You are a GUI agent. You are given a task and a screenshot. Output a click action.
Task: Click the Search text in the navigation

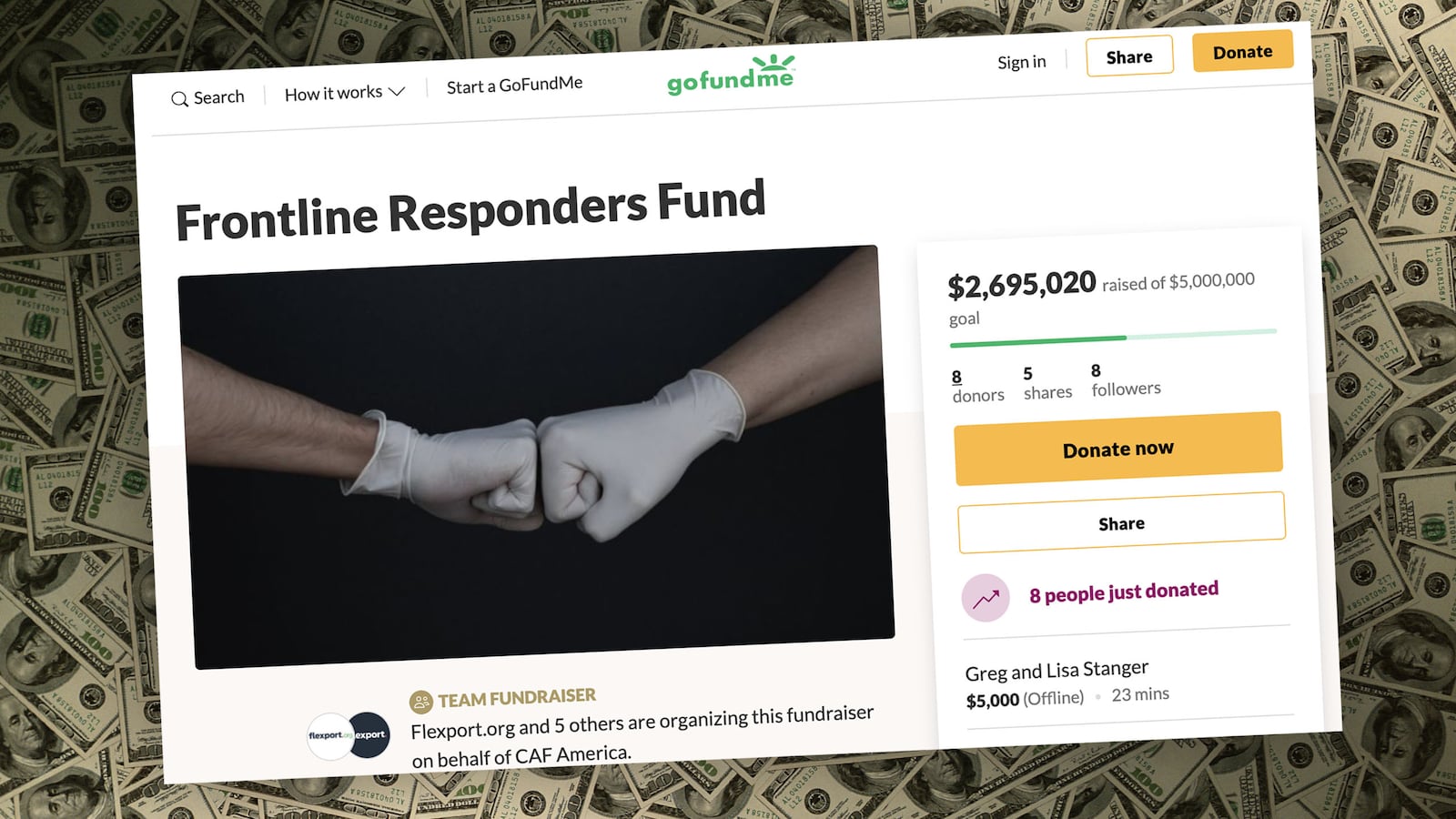(x=218, y=97)
